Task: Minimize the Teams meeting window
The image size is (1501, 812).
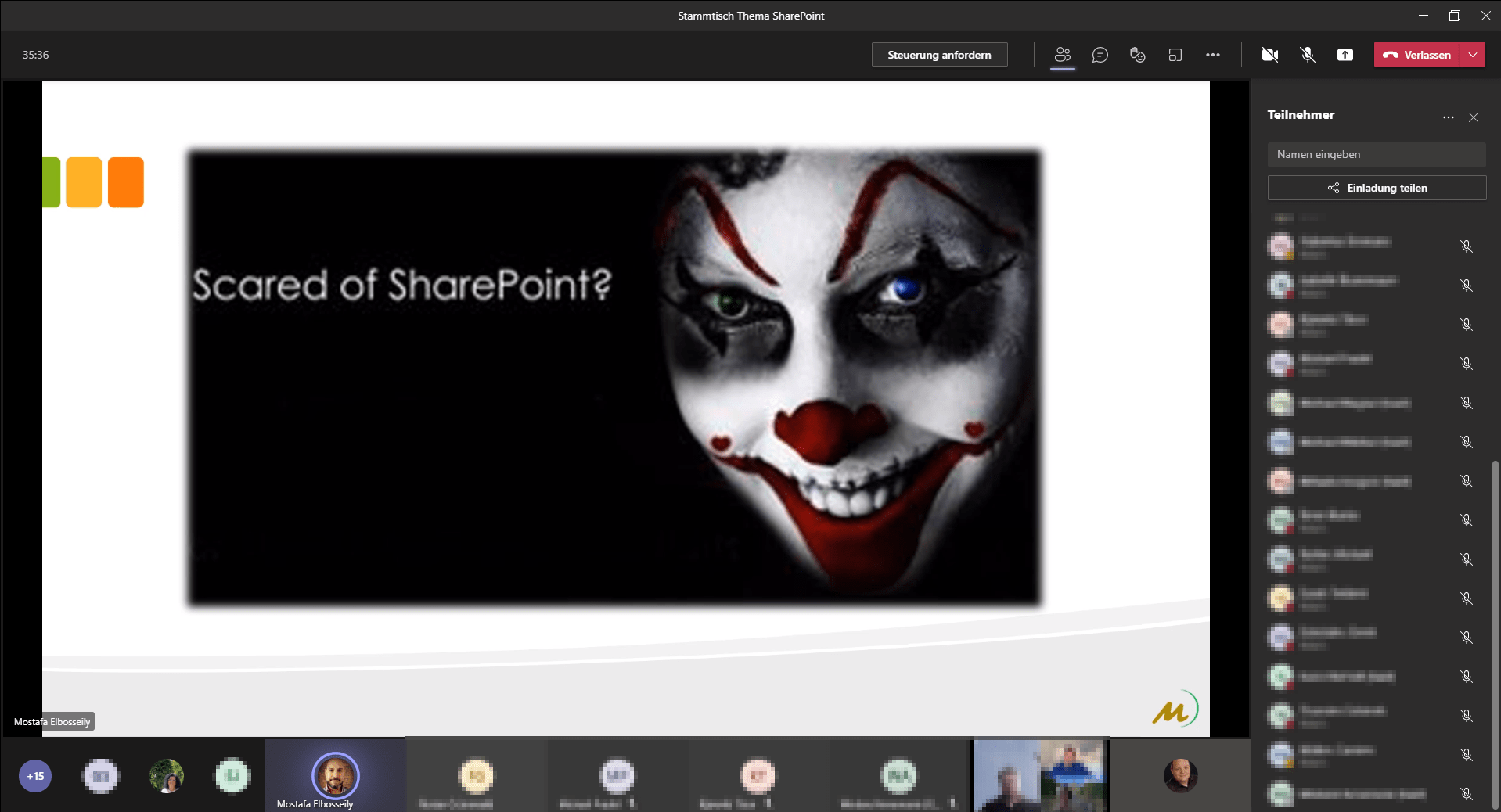Action: (x=1424, y=16)
